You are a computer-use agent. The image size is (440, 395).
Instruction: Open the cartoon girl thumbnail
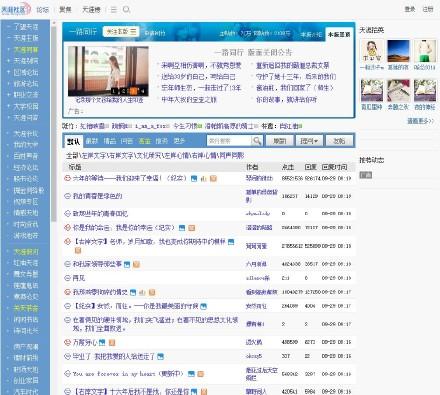[x=372, y=51]
